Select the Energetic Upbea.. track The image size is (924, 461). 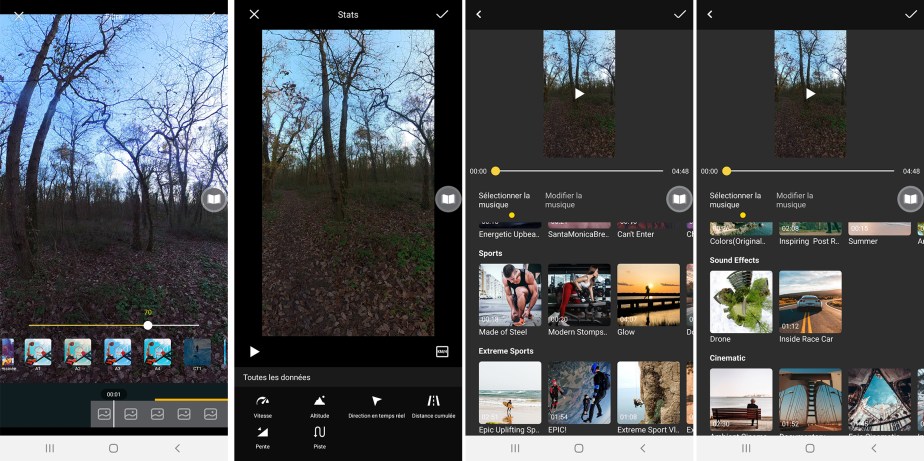(510, 230)
